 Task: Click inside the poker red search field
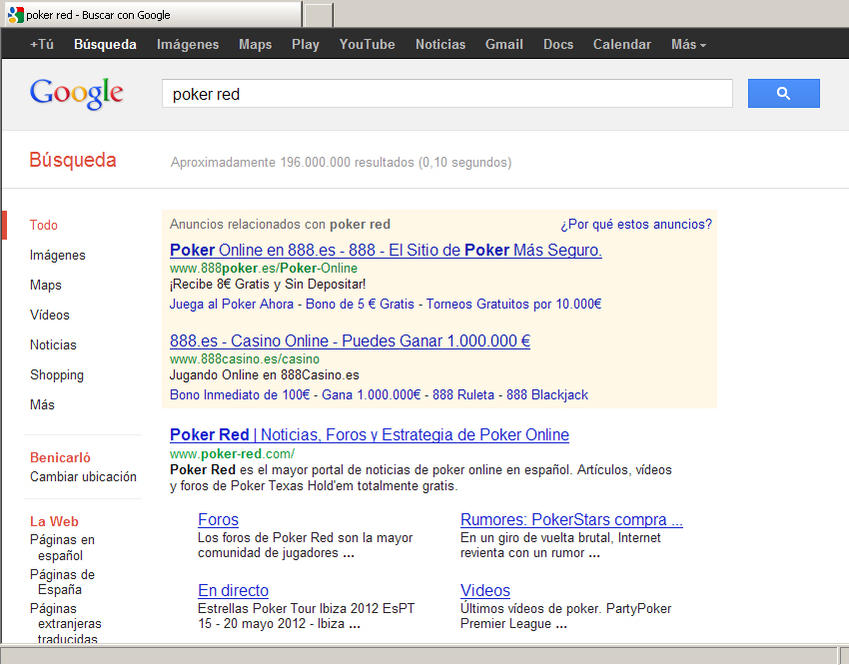(447, 94)
